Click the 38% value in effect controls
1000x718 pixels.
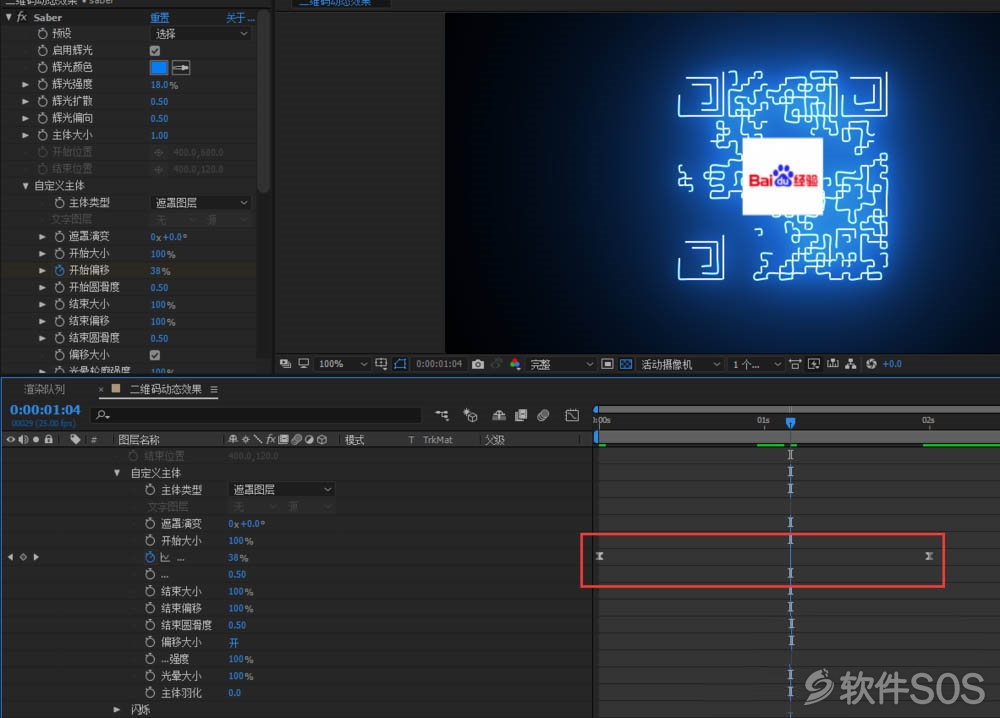[160, 271]
